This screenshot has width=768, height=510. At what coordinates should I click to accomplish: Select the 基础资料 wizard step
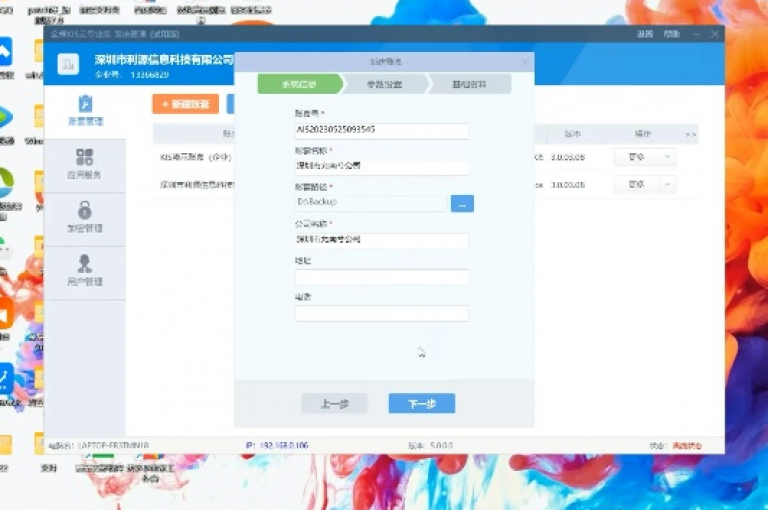[x=469, y=84]
